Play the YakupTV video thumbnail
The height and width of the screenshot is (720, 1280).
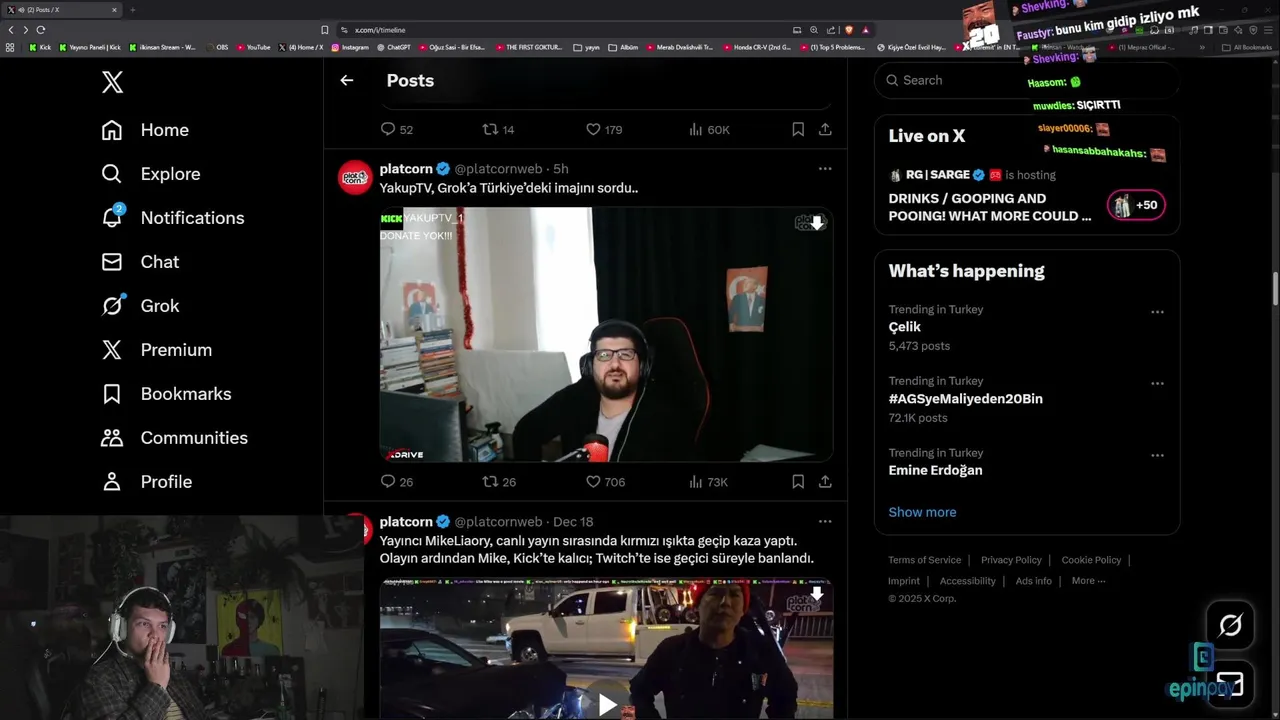(x=606, y=334)
